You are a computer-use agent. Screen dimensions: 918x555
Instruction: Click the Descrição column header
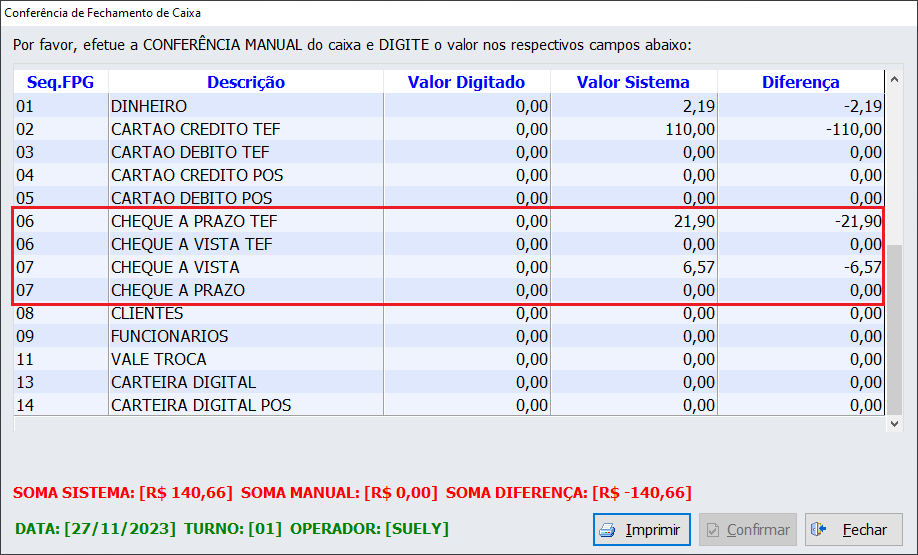(246, 82)
